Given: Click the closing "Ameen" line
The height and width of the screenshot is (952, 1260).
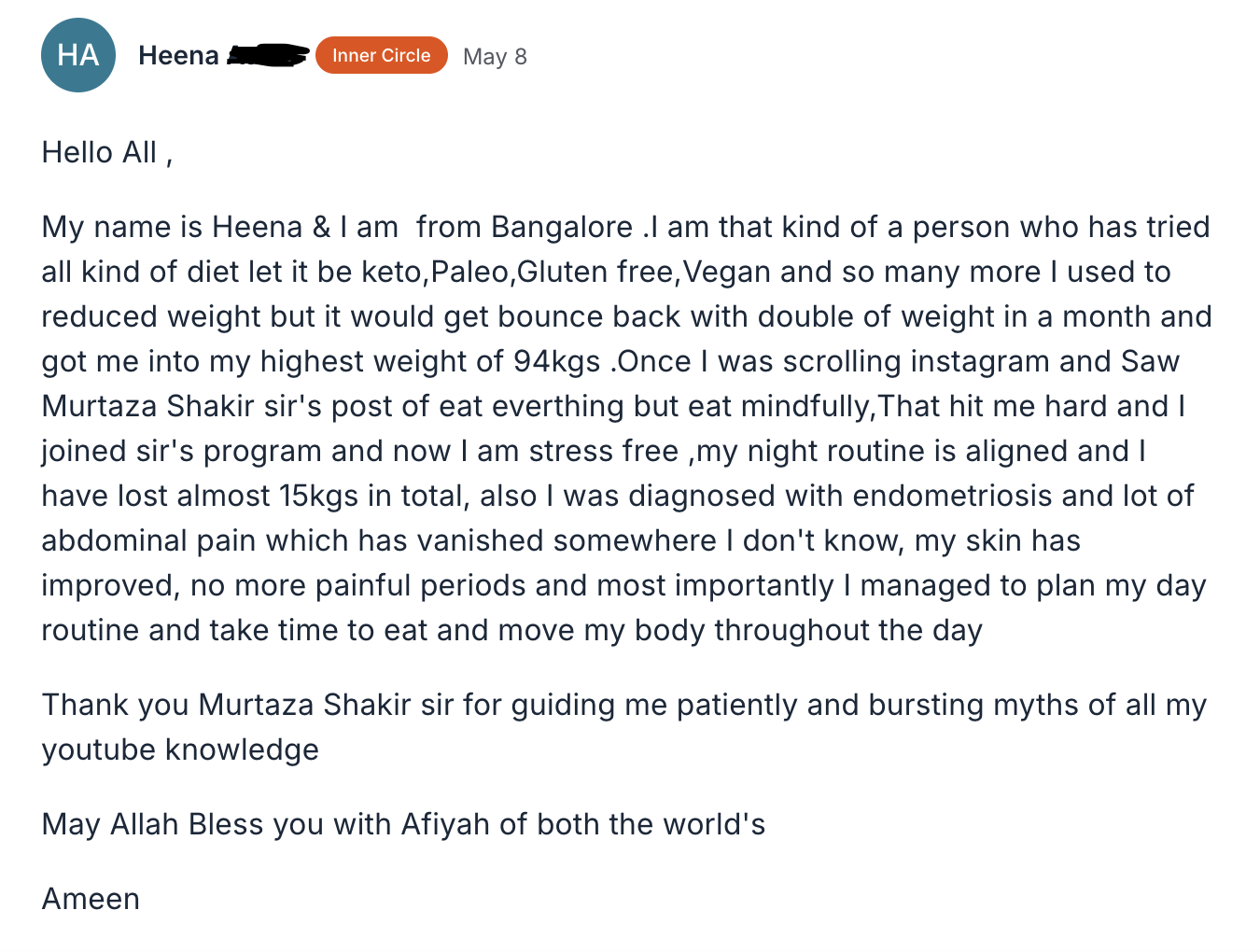Looking at the screenshot, I should tap(91, 899).
